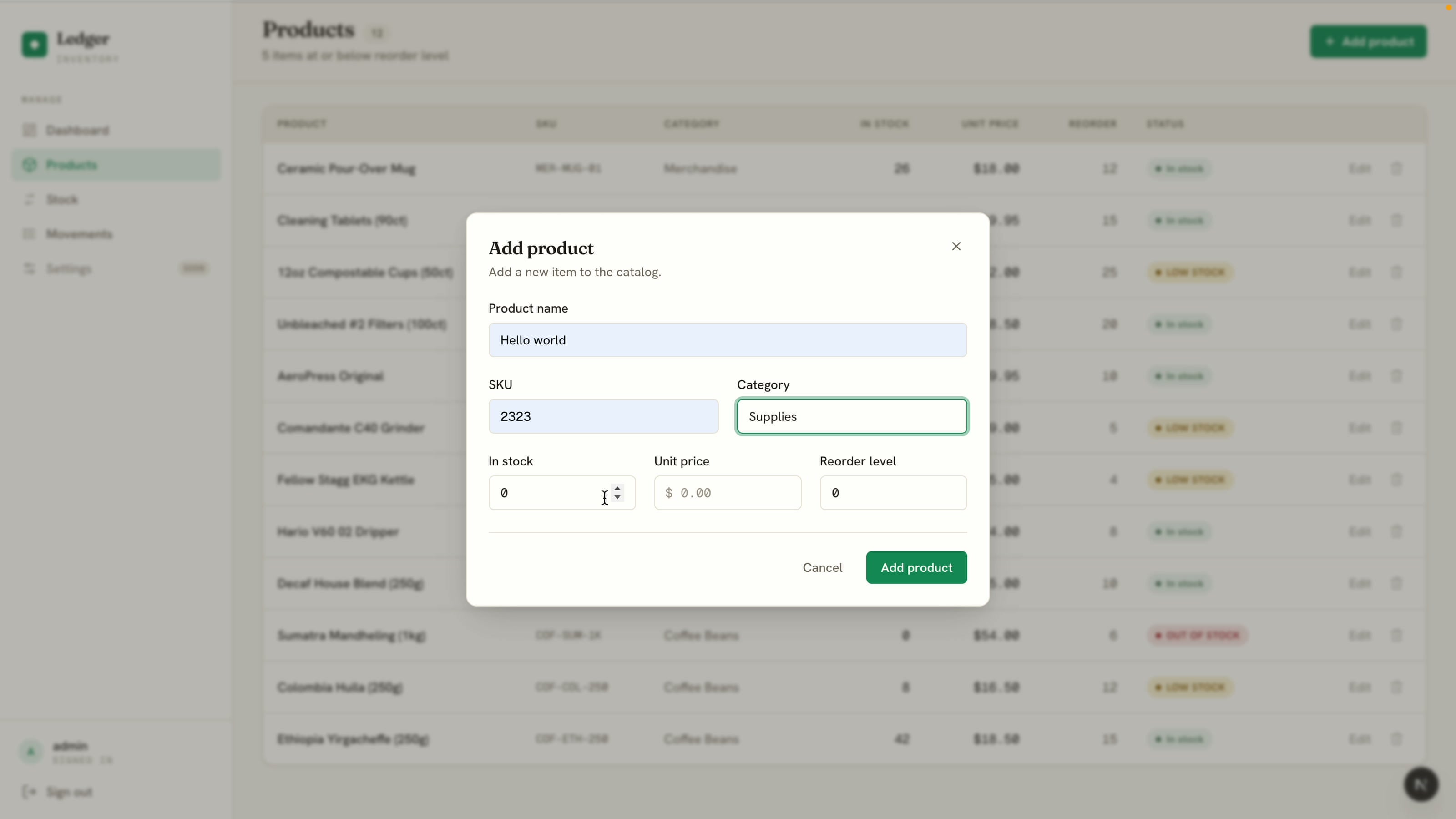Click the Stock sidebar icon
The image size is (1456, 819).
pyautogui.click(x=30, y=200)
